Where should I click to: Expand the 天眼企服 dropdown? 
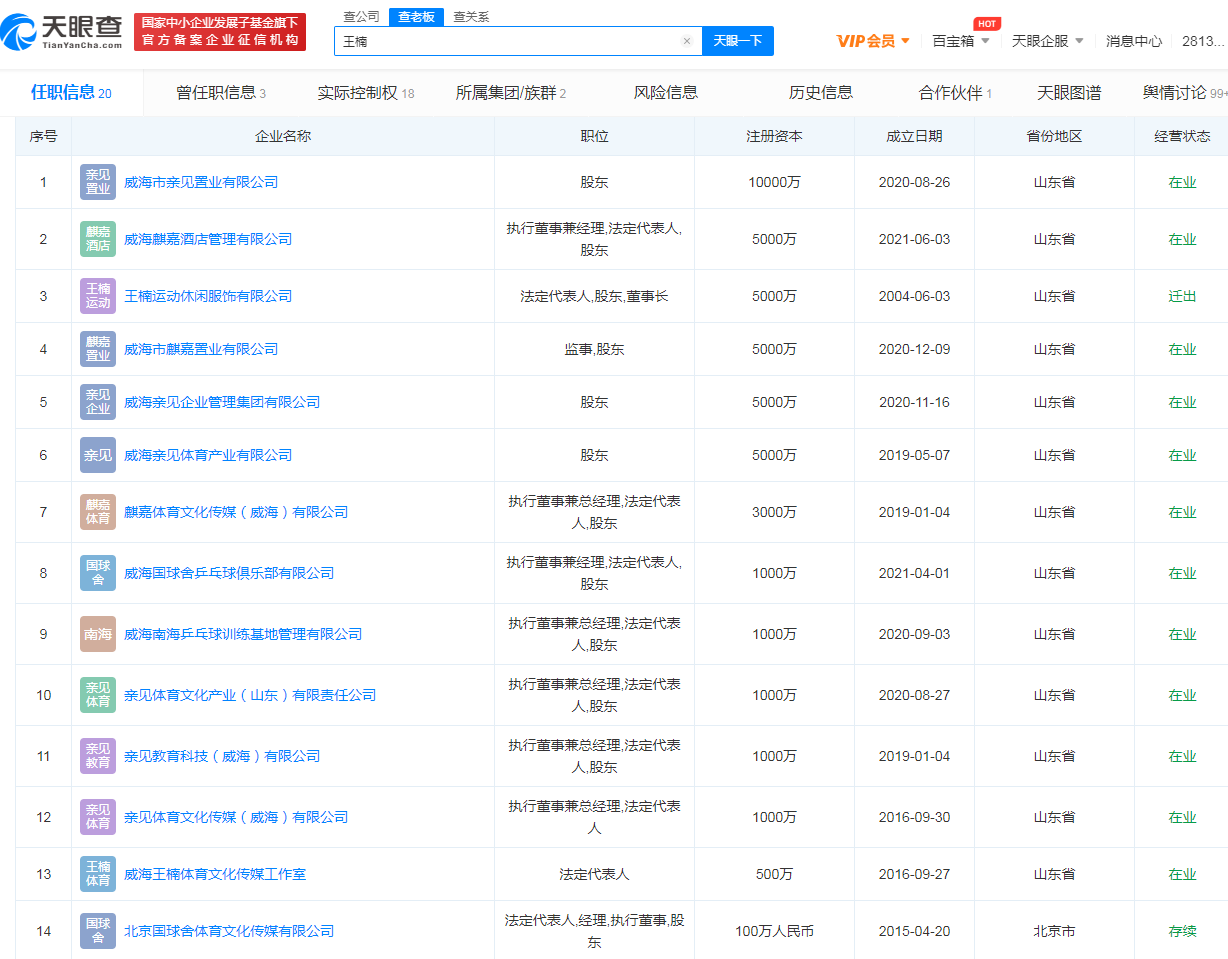pos(1048,41)
